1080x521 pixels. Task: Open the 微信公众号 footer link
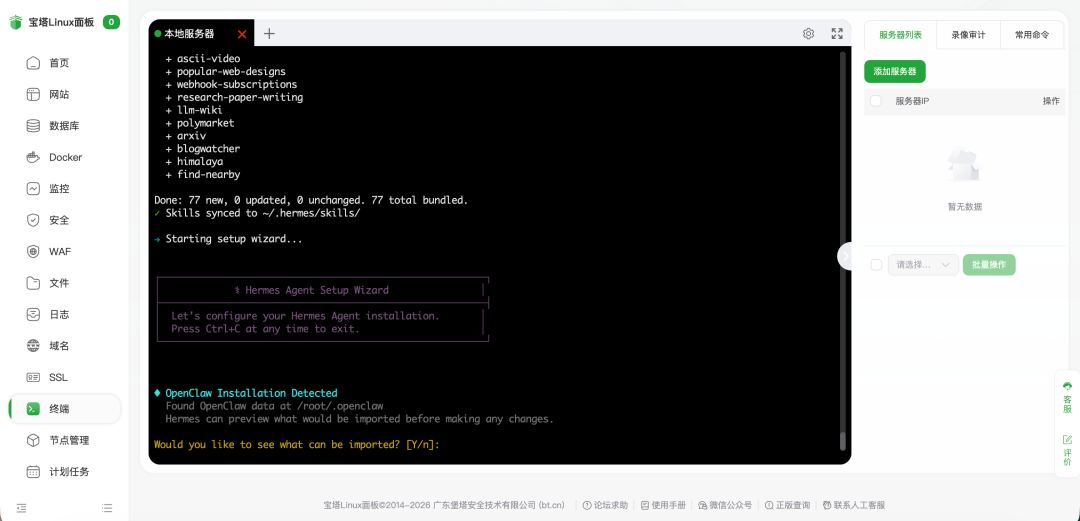click(x=725, y=505)
